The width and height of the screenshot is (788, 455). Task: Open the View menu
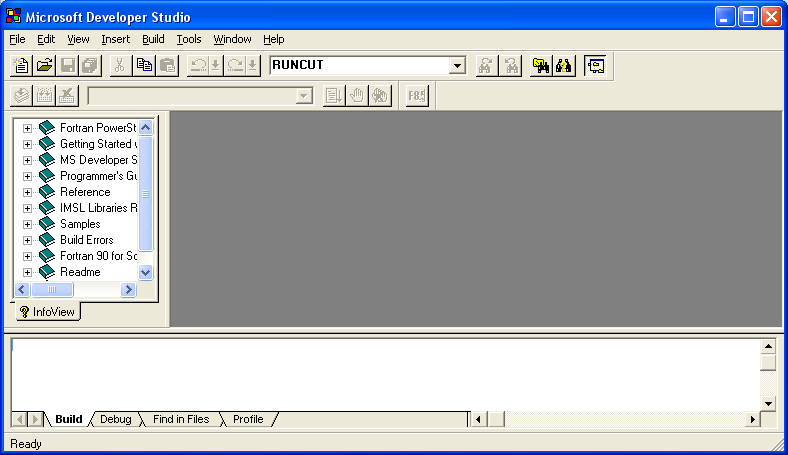tap(78, 39)
